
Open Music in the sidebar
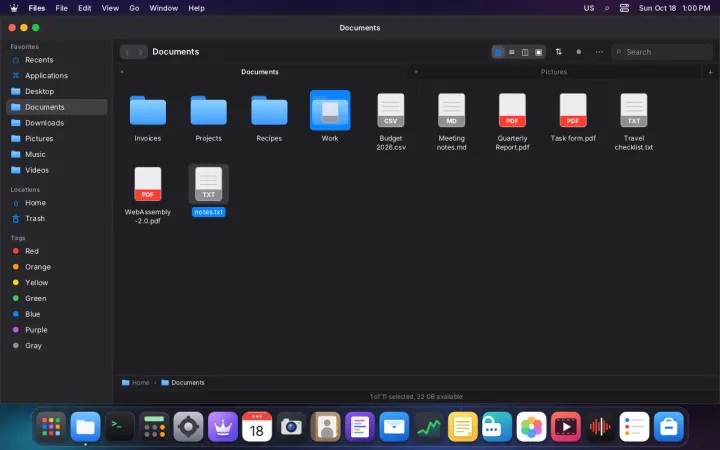pyautogui.click(x=56, y=154)
